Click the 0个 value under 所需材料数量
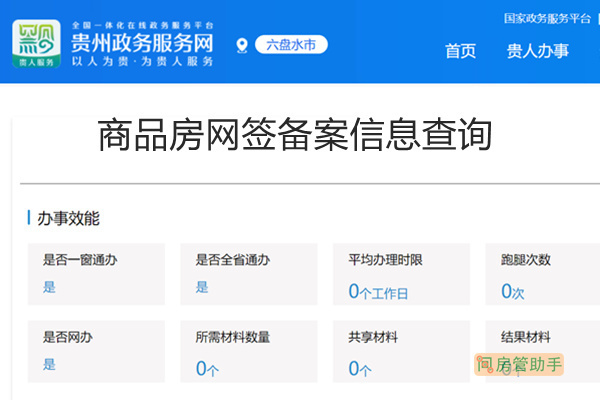The height and width of the screenshot is (400, 600). tap(207, 369)
